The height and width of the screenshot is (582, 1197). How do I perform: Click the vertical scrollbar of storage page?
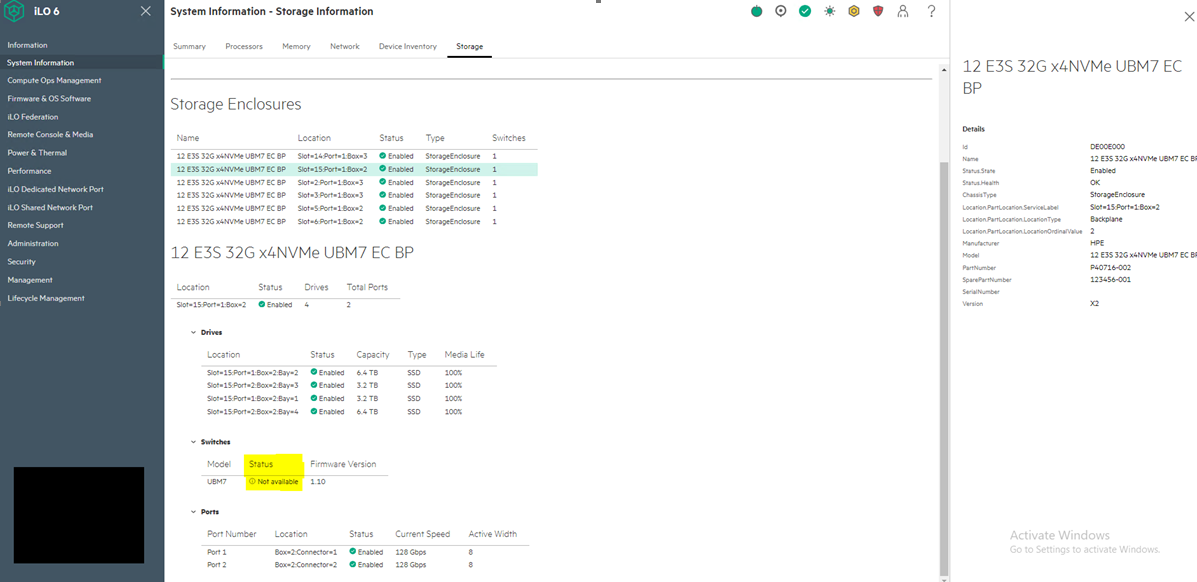coord(944,367)
